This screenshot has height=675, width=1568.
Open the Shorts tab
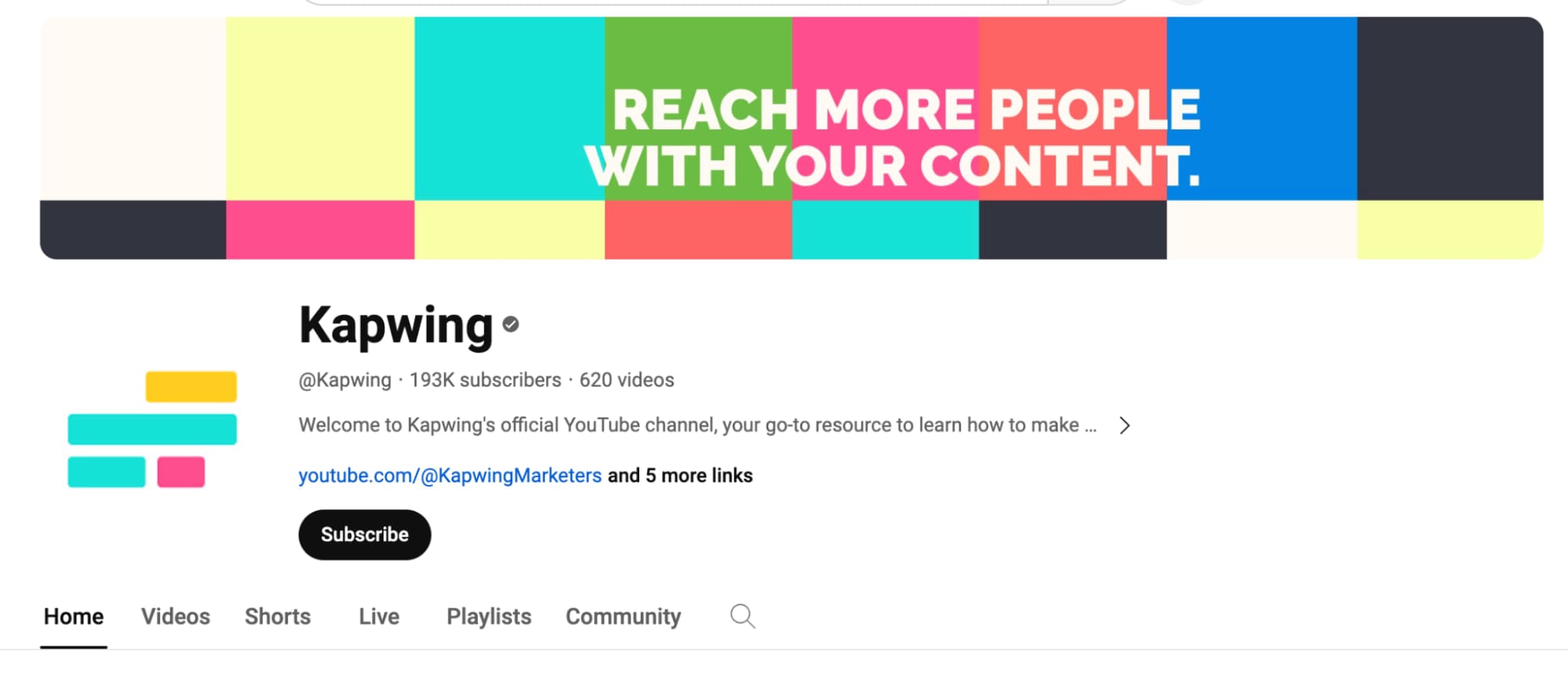coord(278,617)
